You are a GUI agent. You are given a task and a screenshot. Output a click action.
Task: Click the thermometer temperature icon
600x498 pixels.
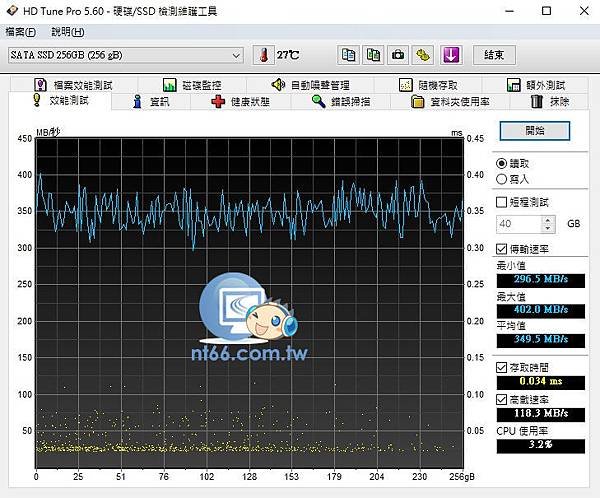pyautogui.click(x=263, y=55)
